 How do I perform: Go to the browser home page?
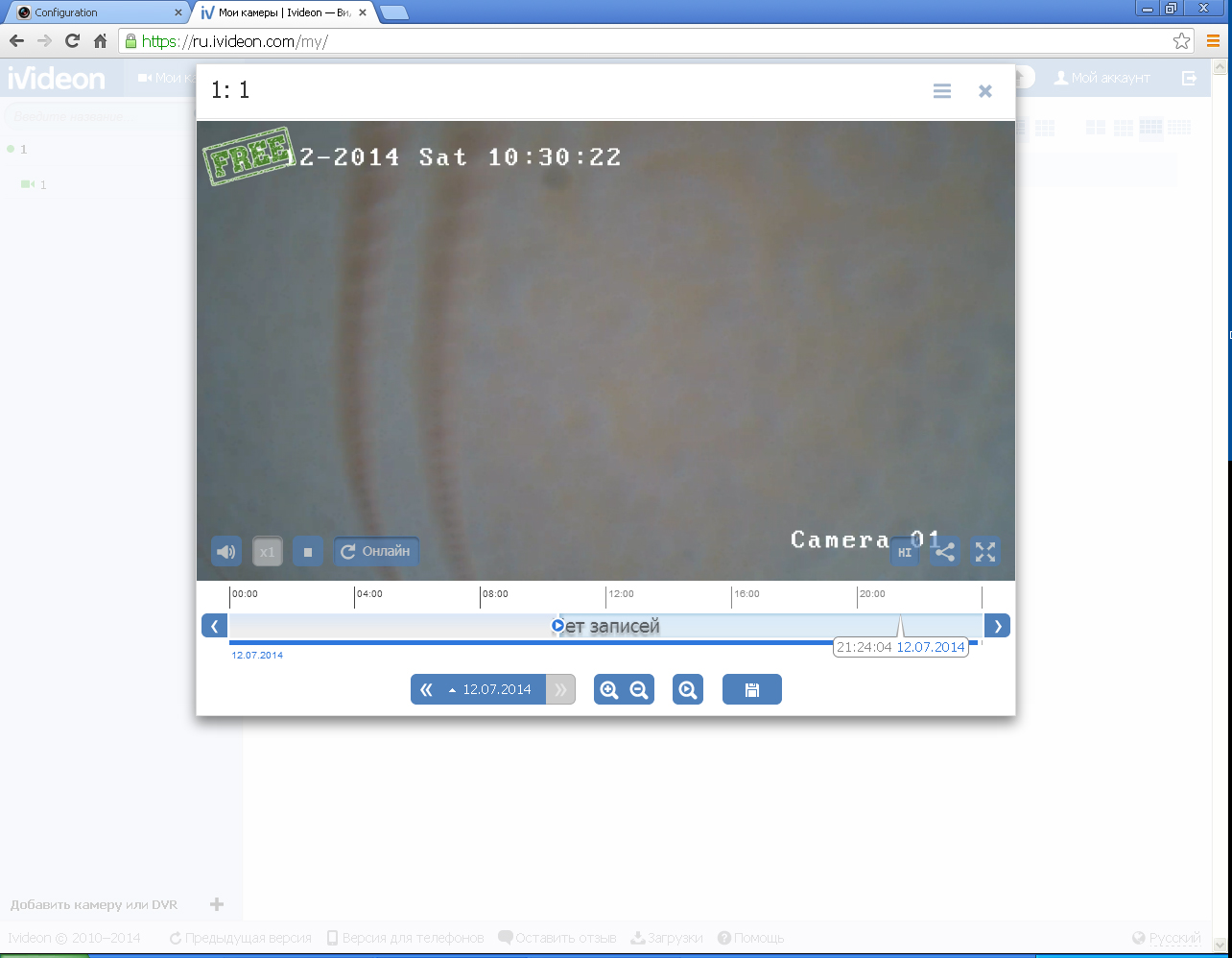point(100,41)
